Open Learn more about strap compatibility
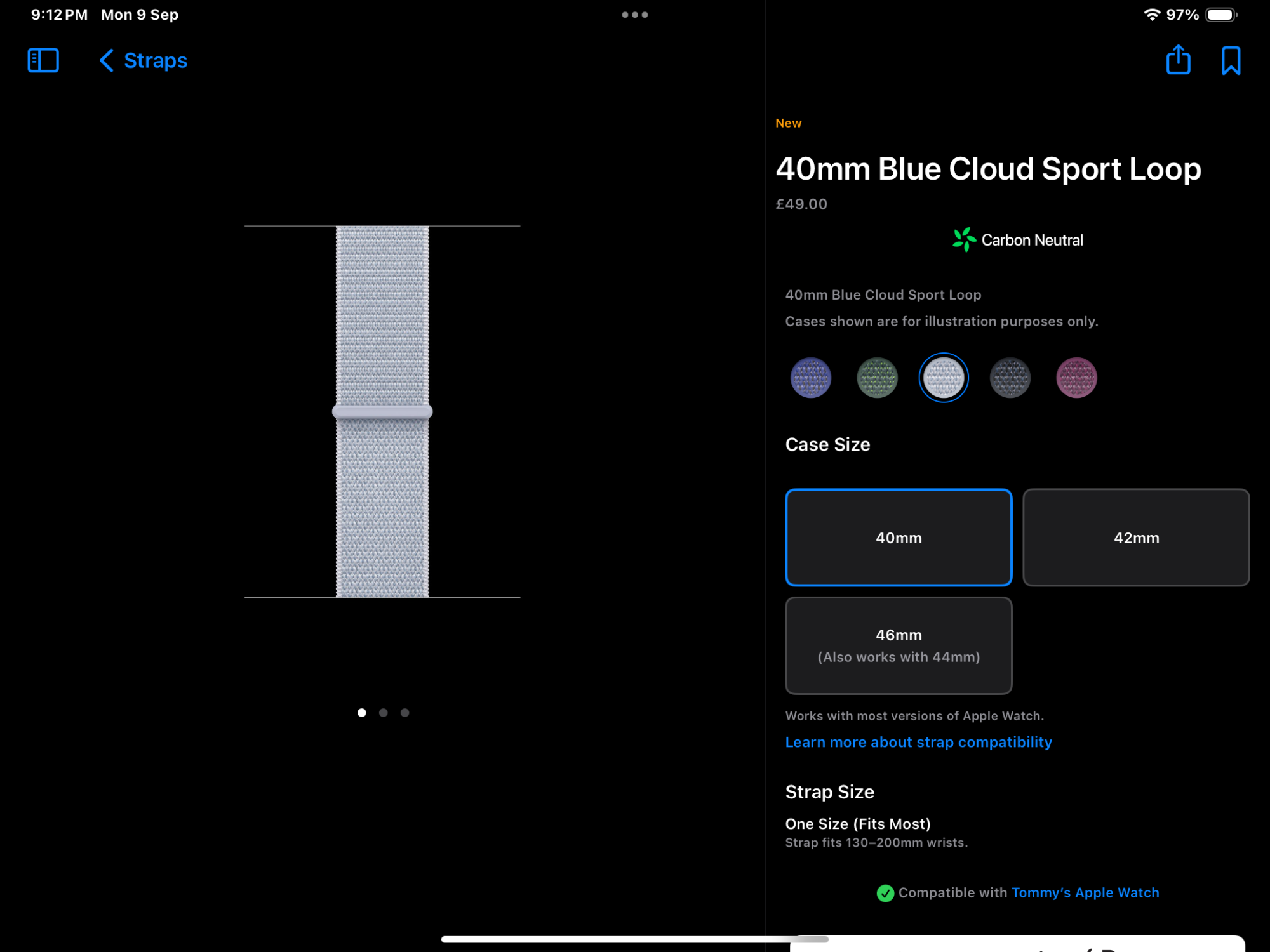This screenshot has width=1270, height=952. click(x=918, y=742)
